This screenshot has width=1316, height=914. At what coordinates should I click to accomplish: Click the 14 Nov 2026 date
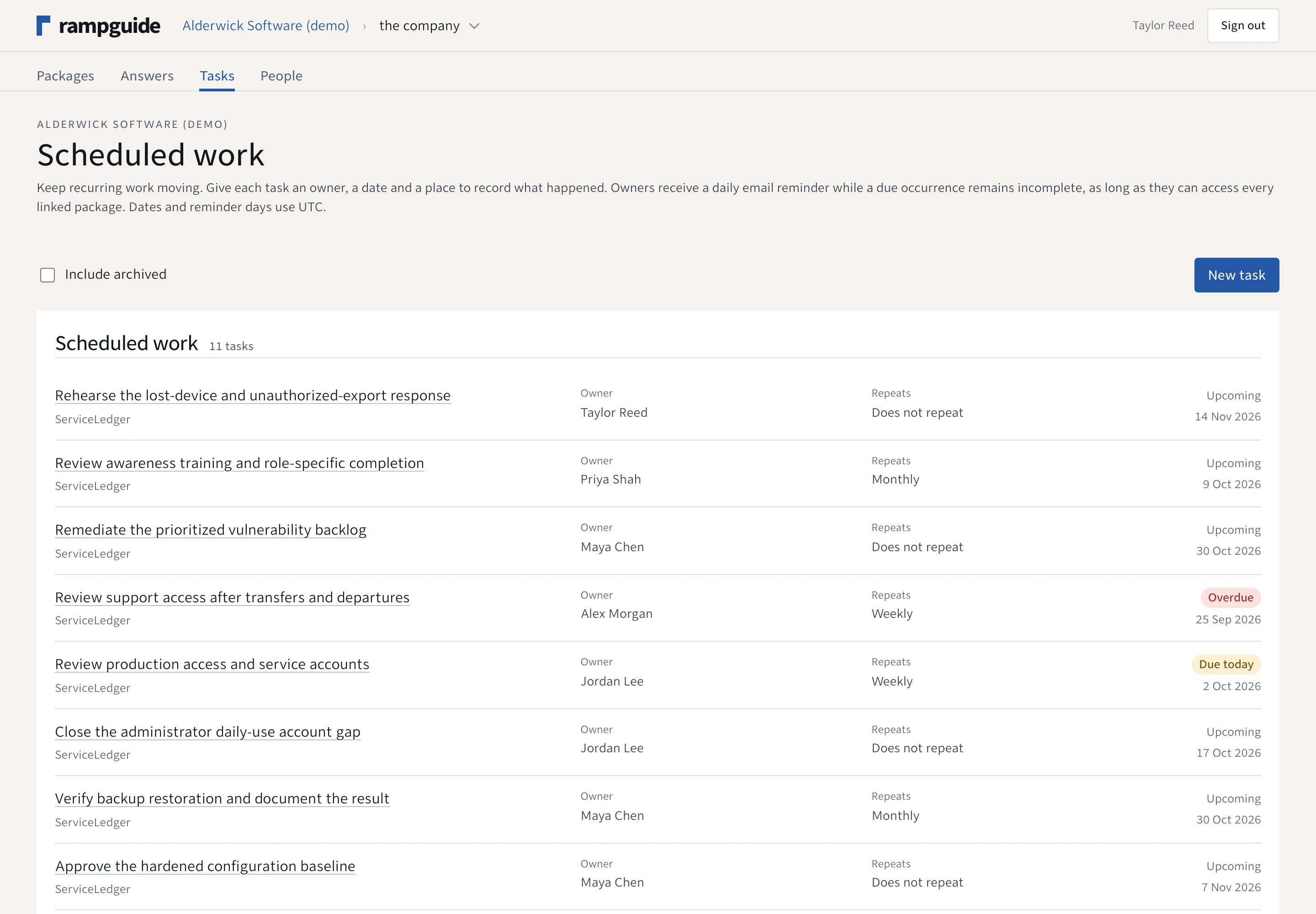(1228, 416)
